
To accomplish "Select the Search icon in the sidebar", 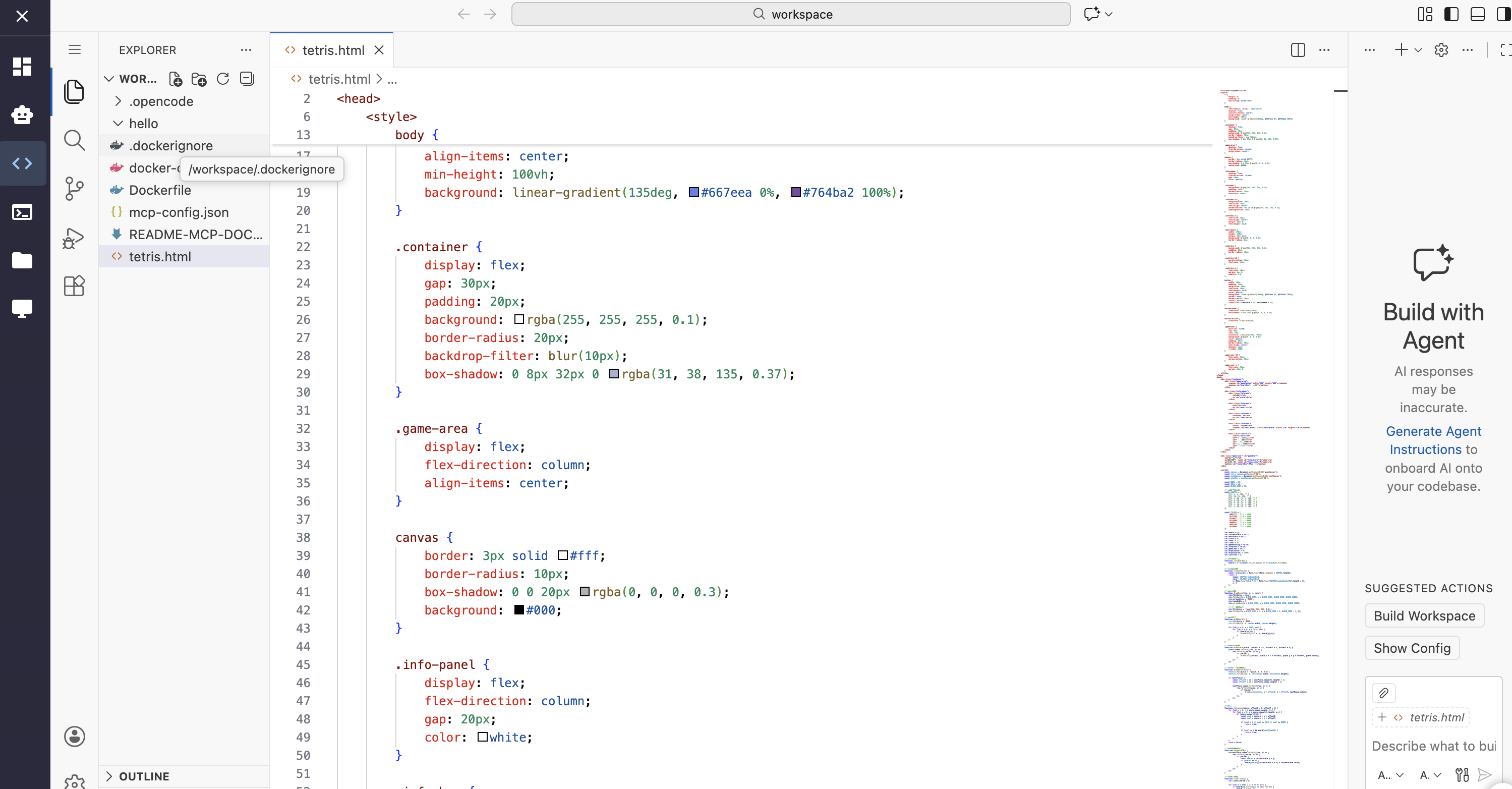I will point(75,140).
